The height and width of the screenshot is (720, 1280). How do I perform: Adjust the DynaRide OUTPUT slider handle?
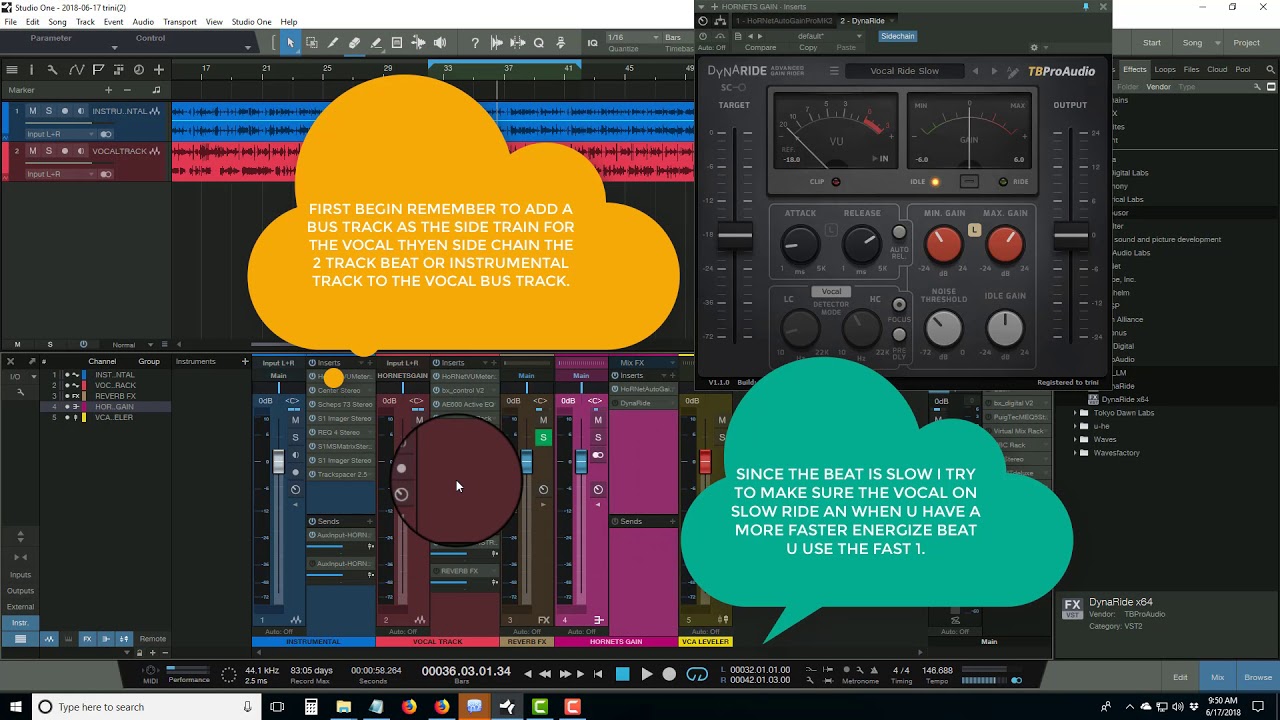(x=1071, y=237)
